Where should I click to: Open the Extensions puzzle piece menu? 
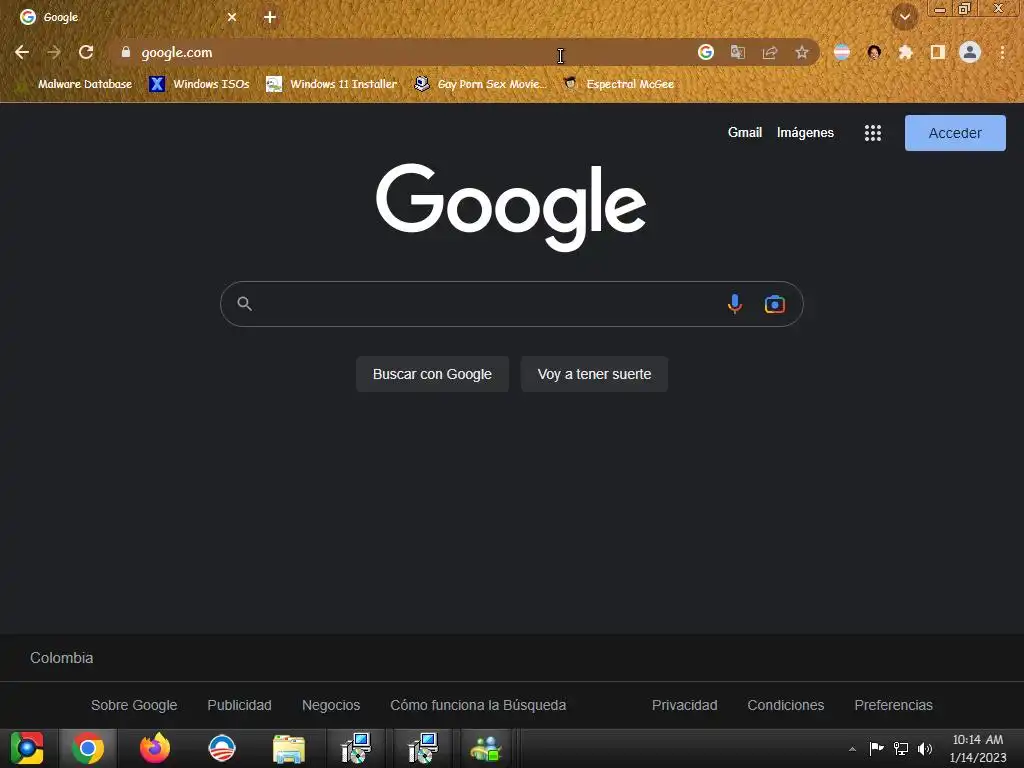[906, 52]
